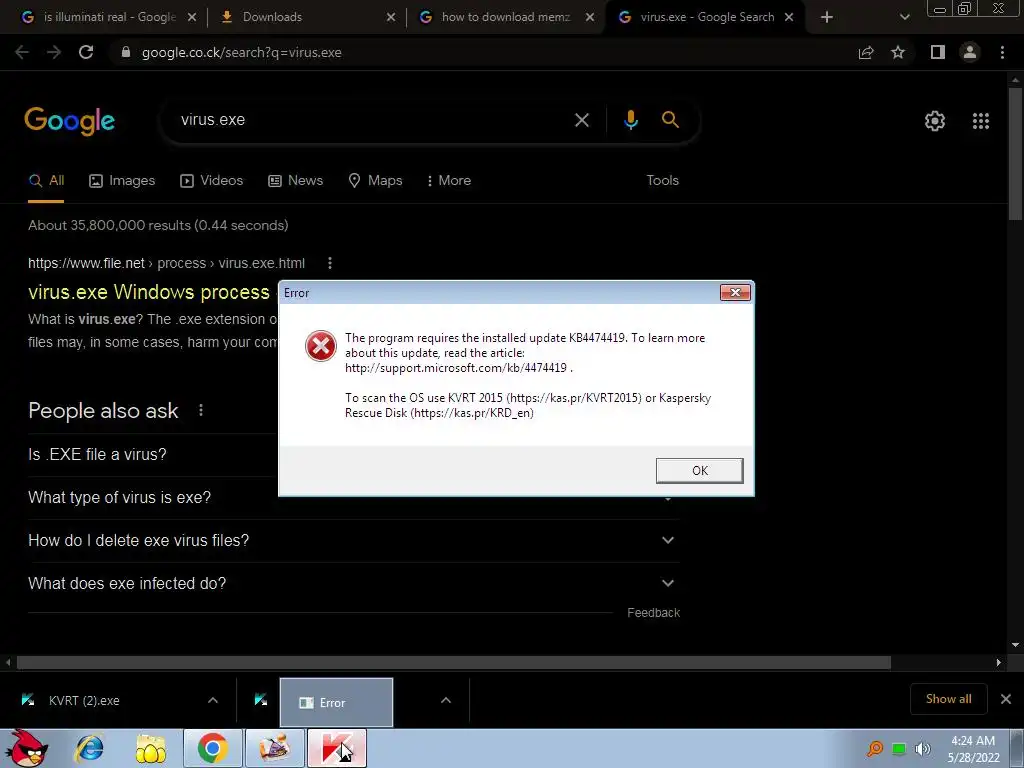Image resolution: width=1024 pixels, height=768 pixels.
Task: Start voice search with microphone icon
Action: (630, 120)
